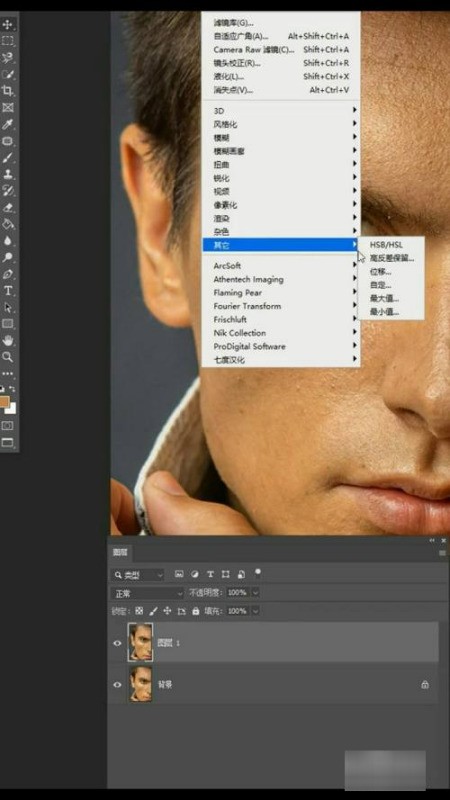Open the 正常 blend mode dropdown
450x800 pixels.
point(147,593)
